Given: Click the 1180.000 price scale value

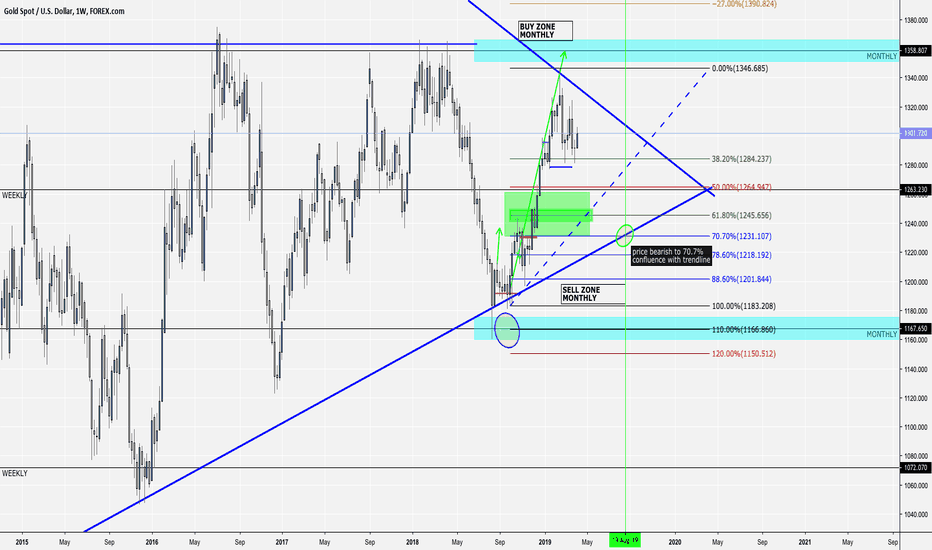Looking at the screenshot, I should (916, 311).
